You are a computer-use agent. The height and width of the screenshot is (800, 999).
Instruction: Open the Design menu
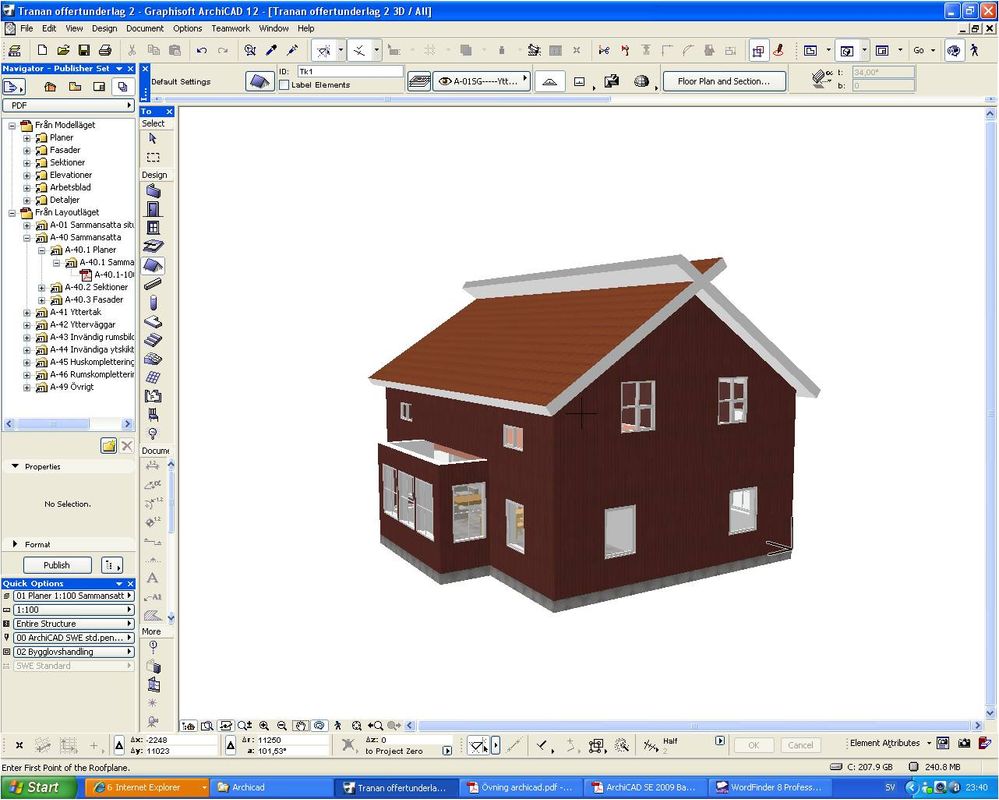coord(104,29)
